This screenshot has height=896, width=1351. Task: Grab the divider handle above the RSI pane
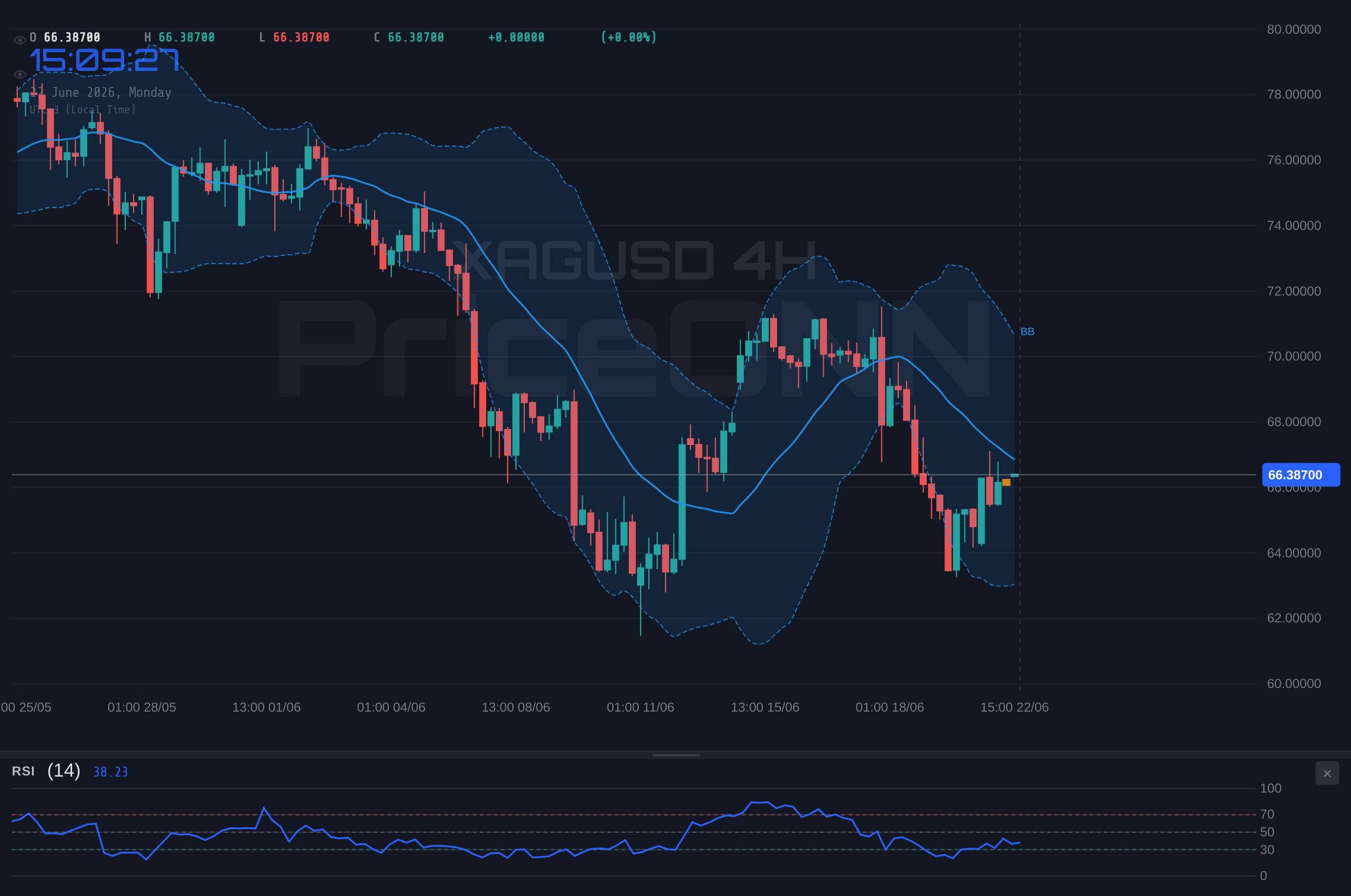pos(675,755)
